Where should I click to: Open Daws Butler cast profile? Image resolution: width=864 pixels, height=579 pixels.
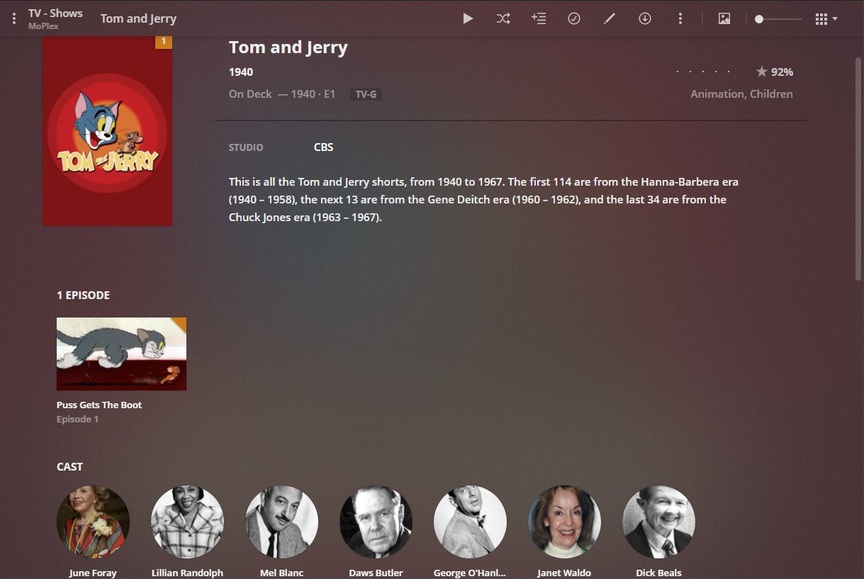376,522
